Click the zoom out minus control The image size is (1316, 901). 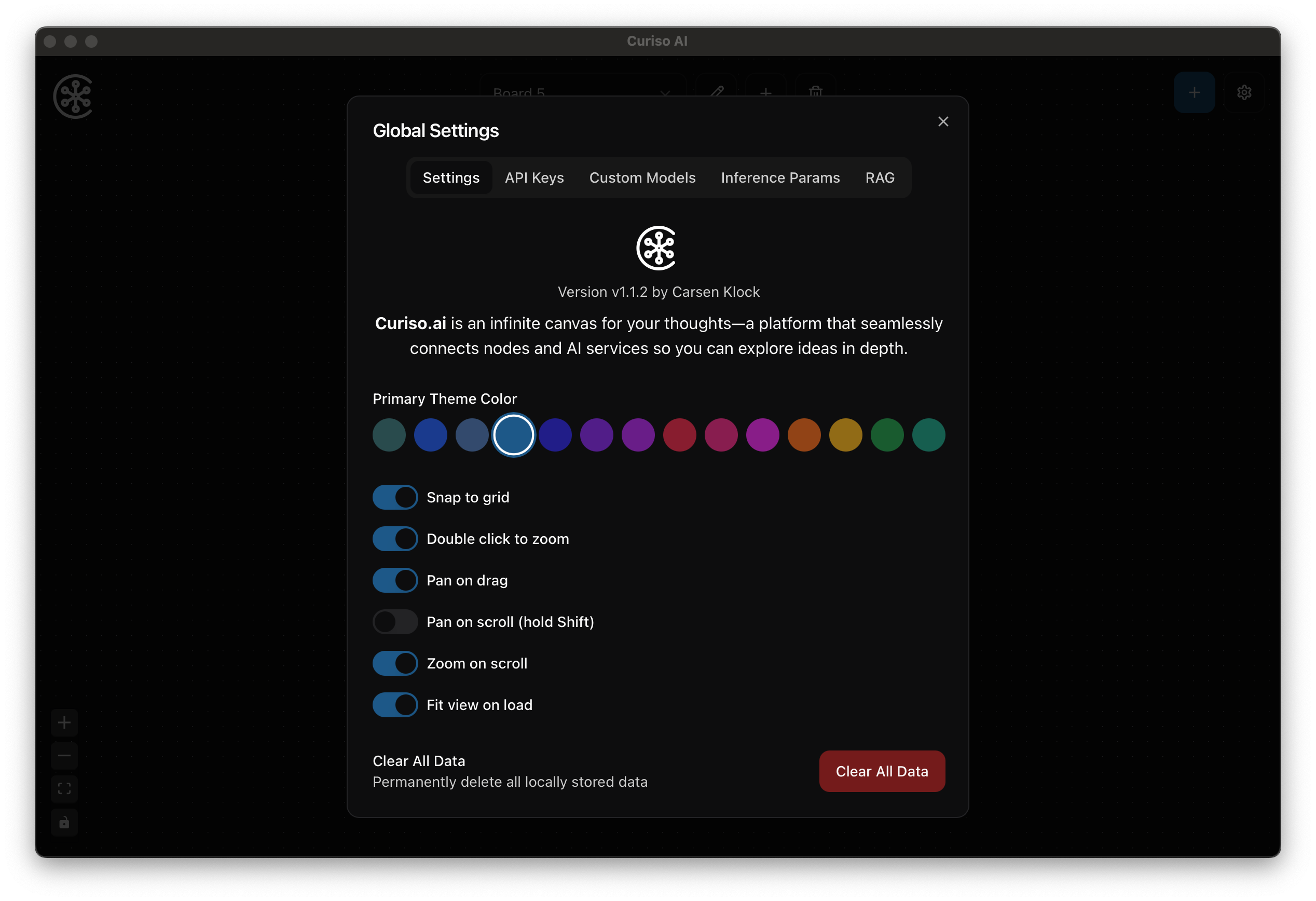click(64, 756)
